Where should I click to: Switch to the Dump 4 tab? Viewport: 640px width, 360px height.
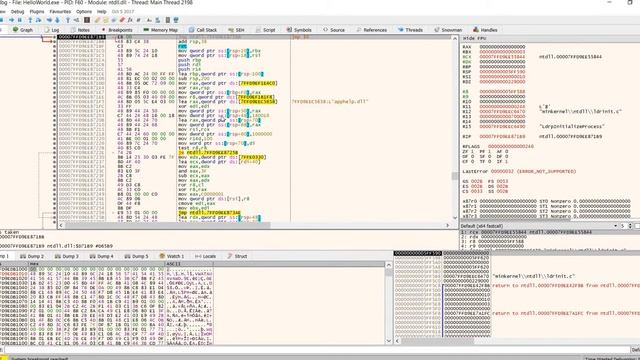point(101,256)
